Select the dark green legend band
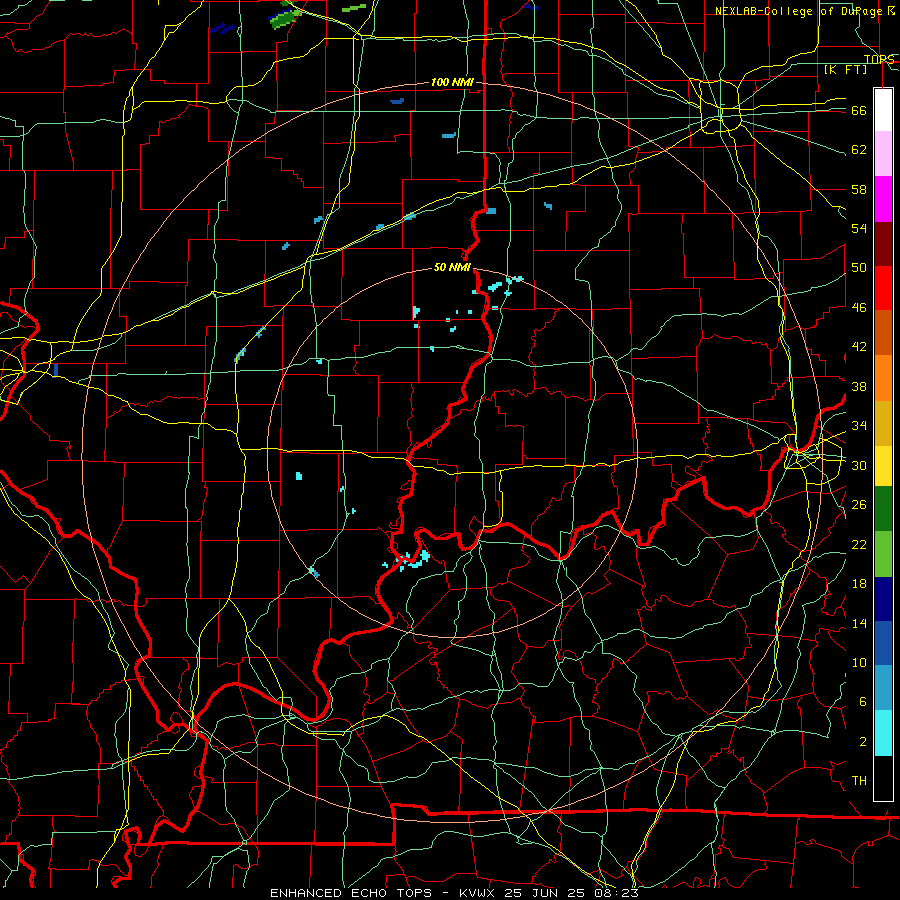This screenshot has width=900, height=900. pyautogui.click(x=883, y=509)
